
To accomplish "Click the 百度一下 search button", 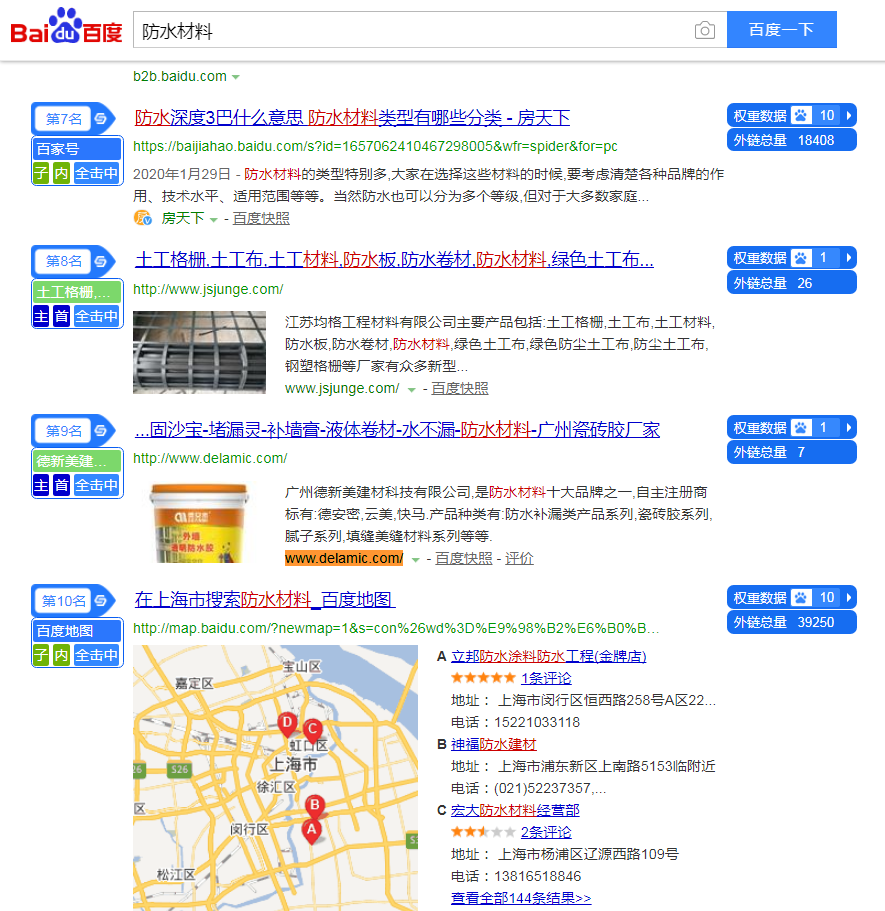I will click(782, 30).
